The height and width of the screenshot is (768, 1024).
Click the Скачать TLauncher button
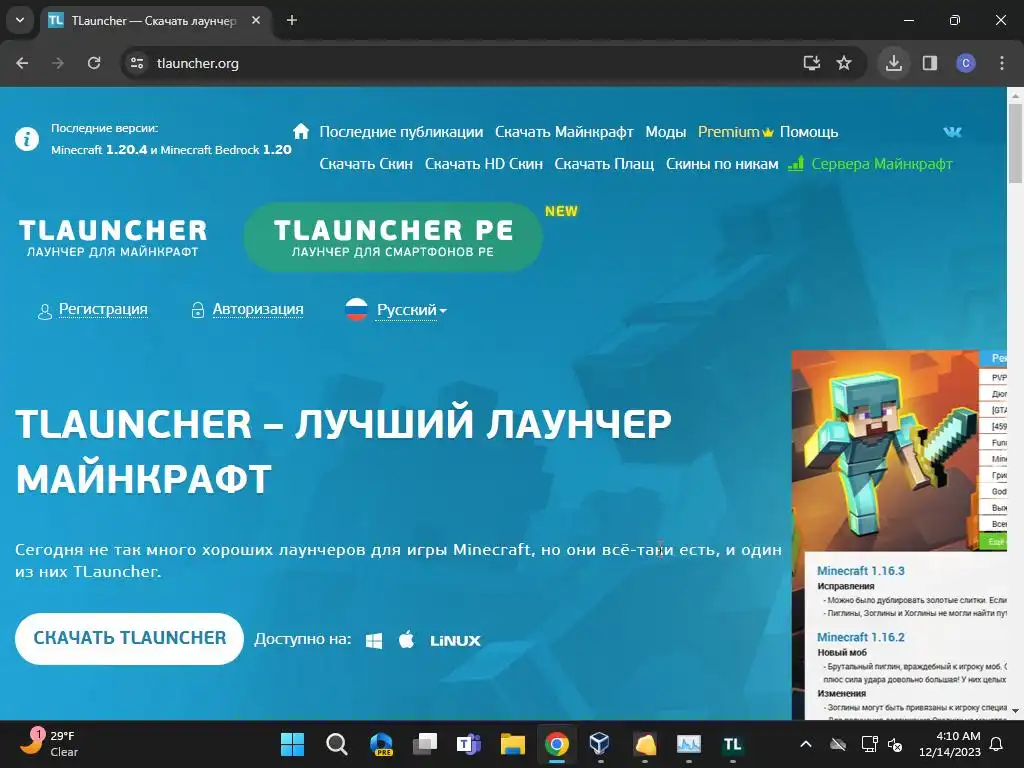pos(129,639)
